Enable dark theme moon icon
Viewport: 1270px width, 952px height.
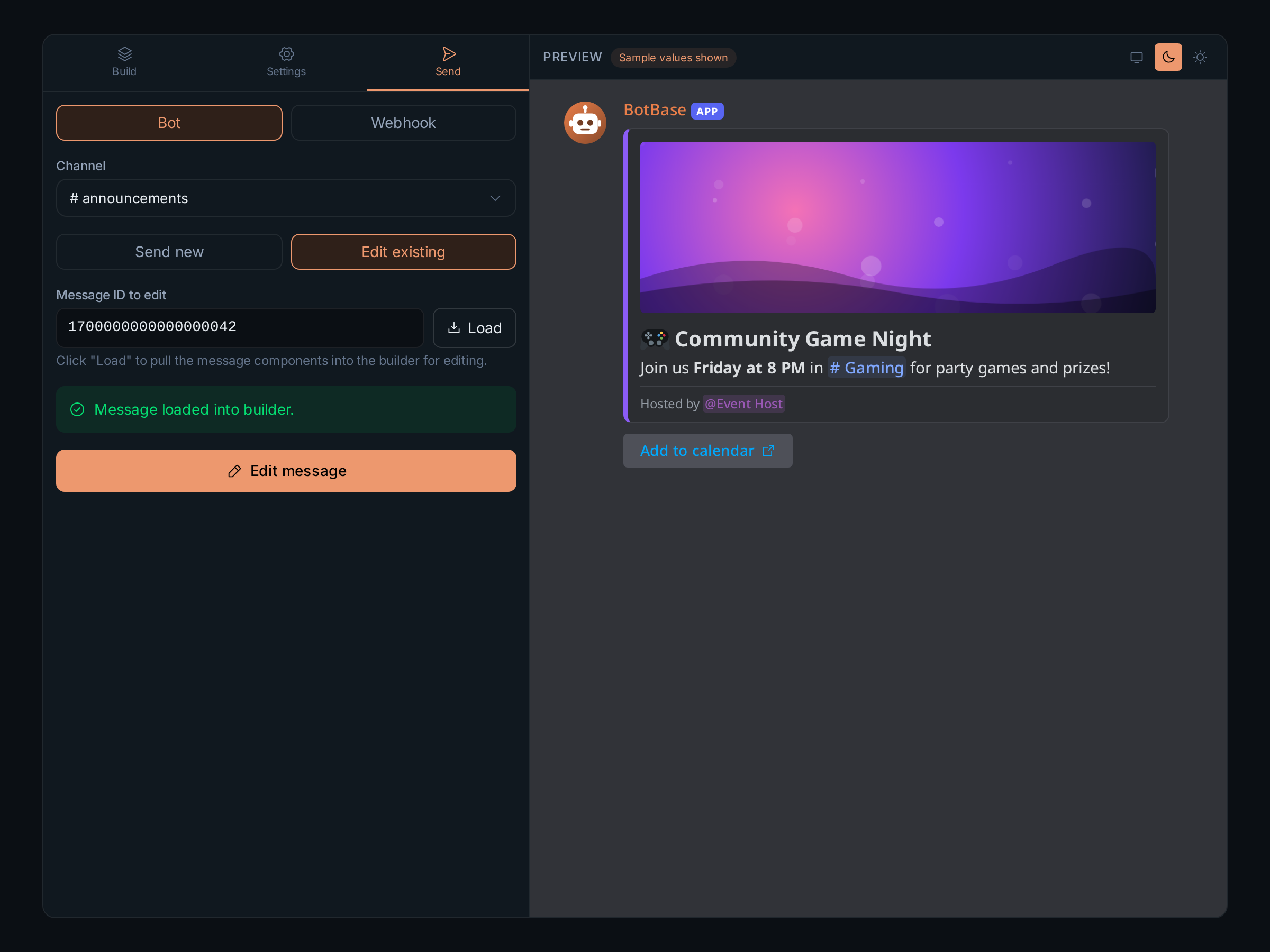point(1168,57)
